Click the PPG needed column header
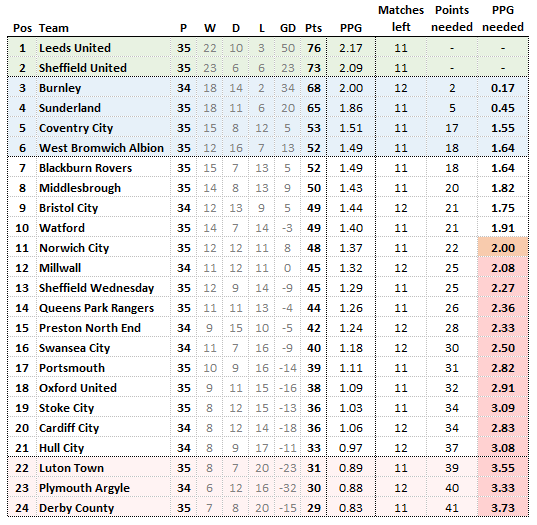 [503, 19]
